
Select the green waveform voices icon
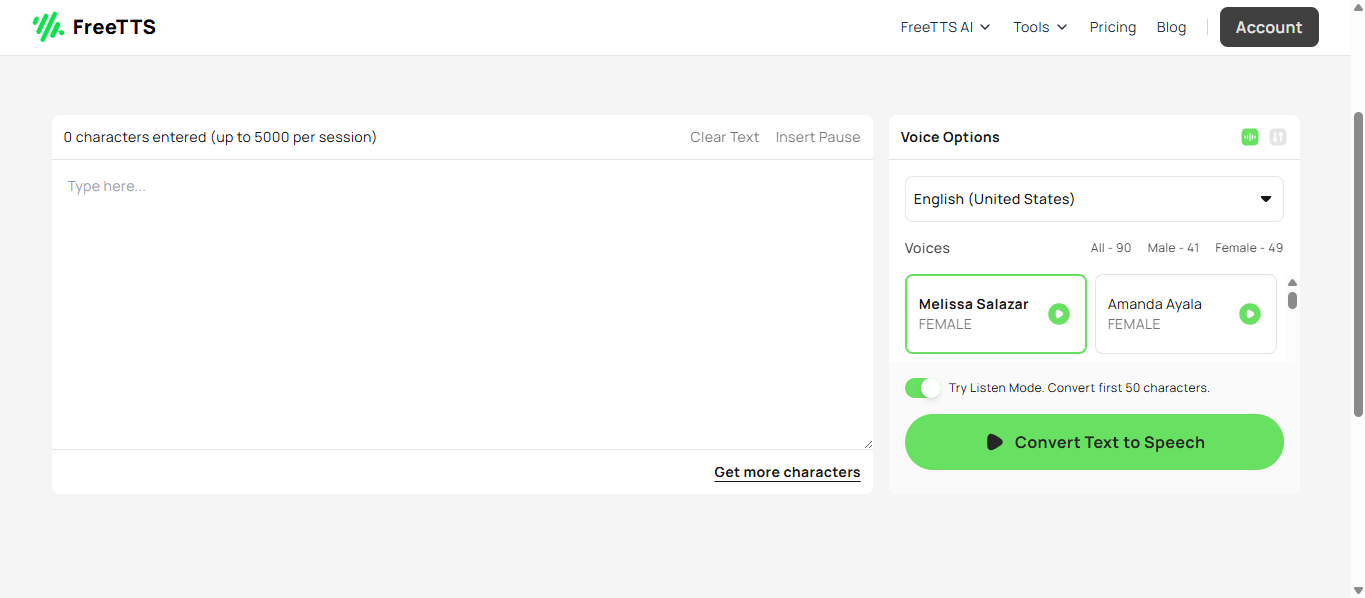point(1249,137)
